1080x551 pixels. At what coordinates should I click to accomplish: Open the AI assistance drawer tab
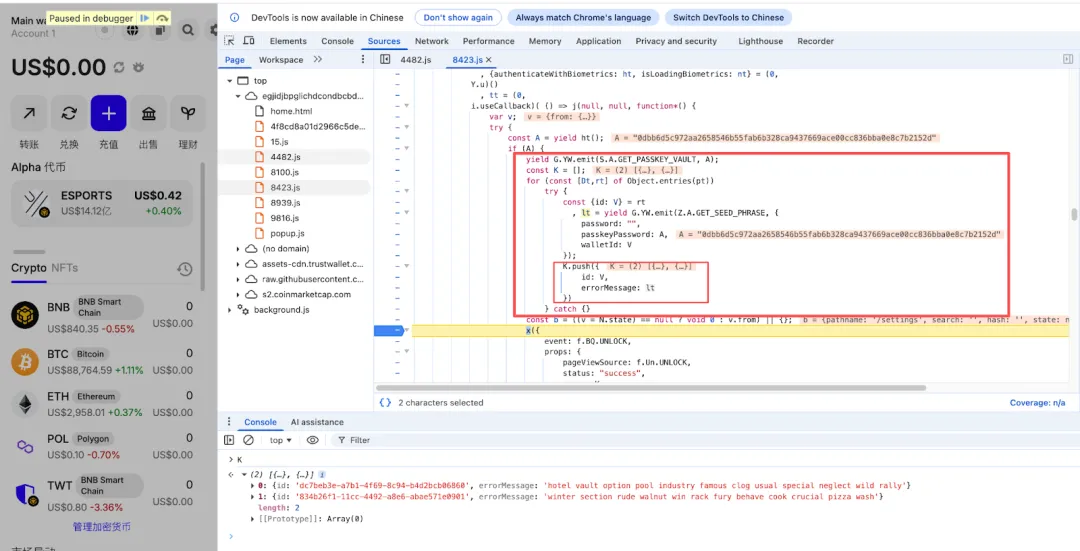point(316,422)
